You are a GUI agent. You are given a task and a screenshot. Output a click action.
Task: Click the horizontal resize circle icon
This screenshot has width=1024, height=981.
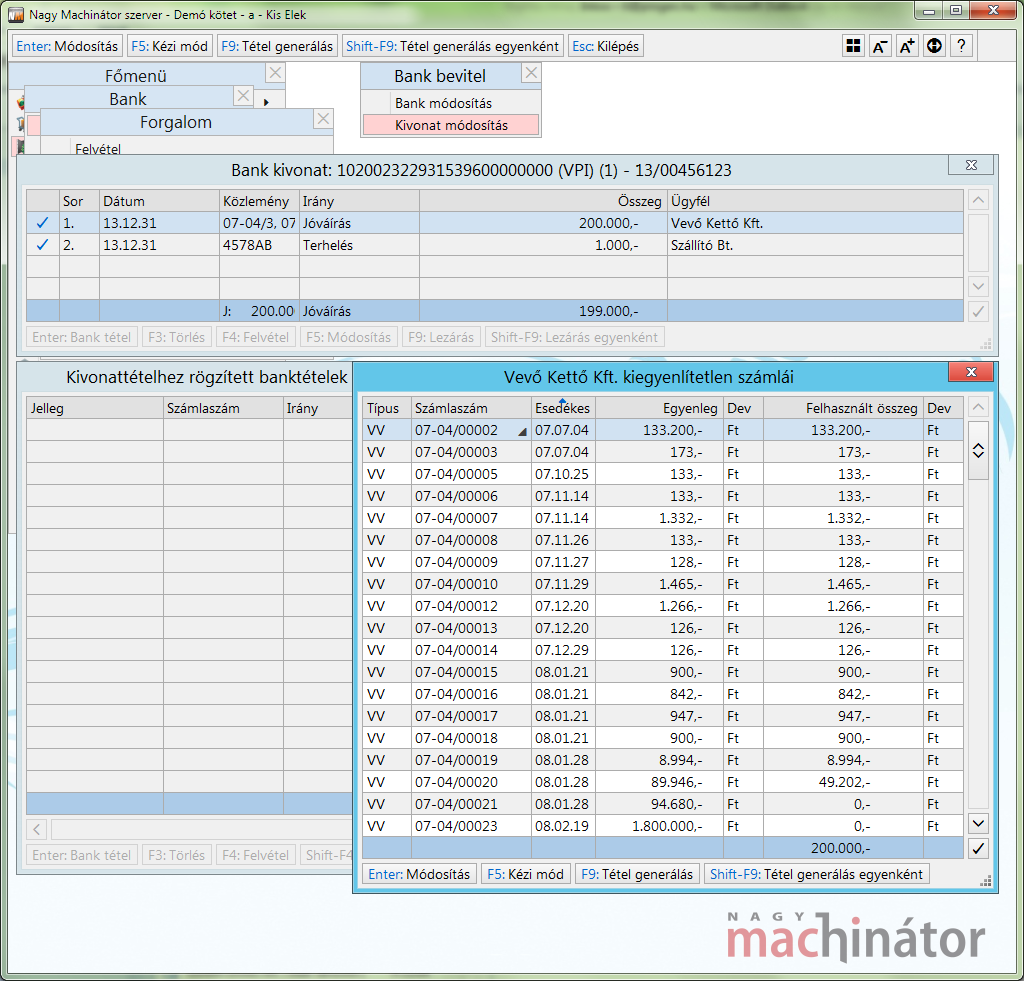click(934, 46)
